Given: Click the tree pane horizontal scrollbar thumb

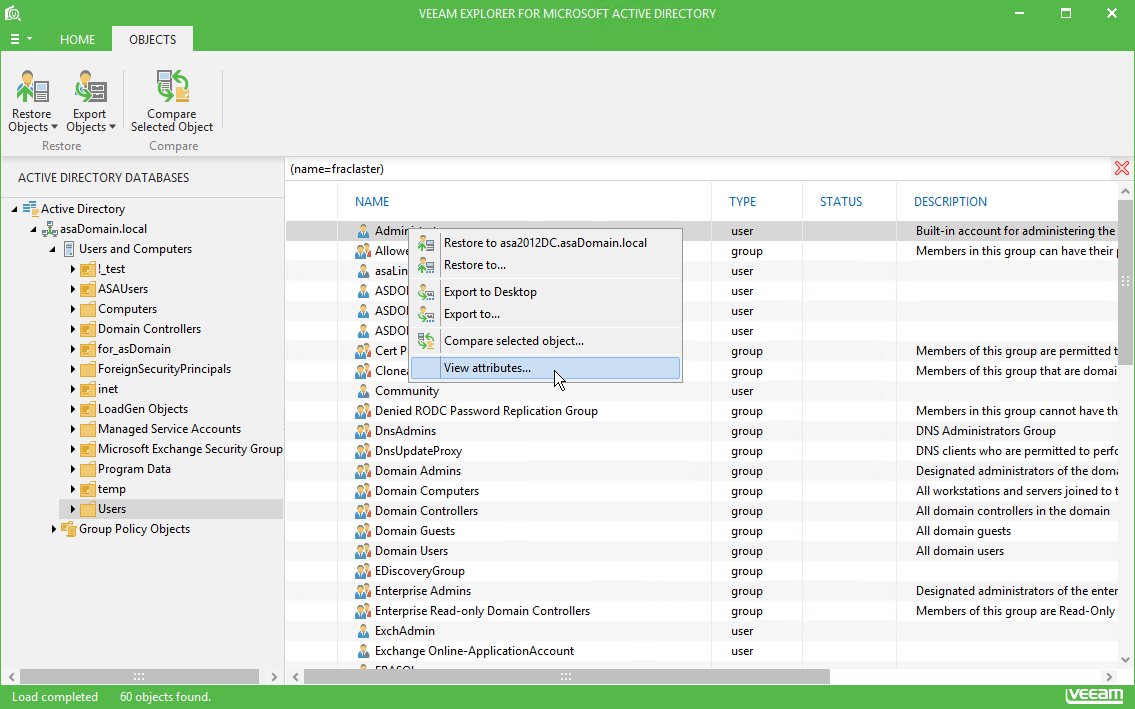Looking at the screenshot, I should coord(139,676).
